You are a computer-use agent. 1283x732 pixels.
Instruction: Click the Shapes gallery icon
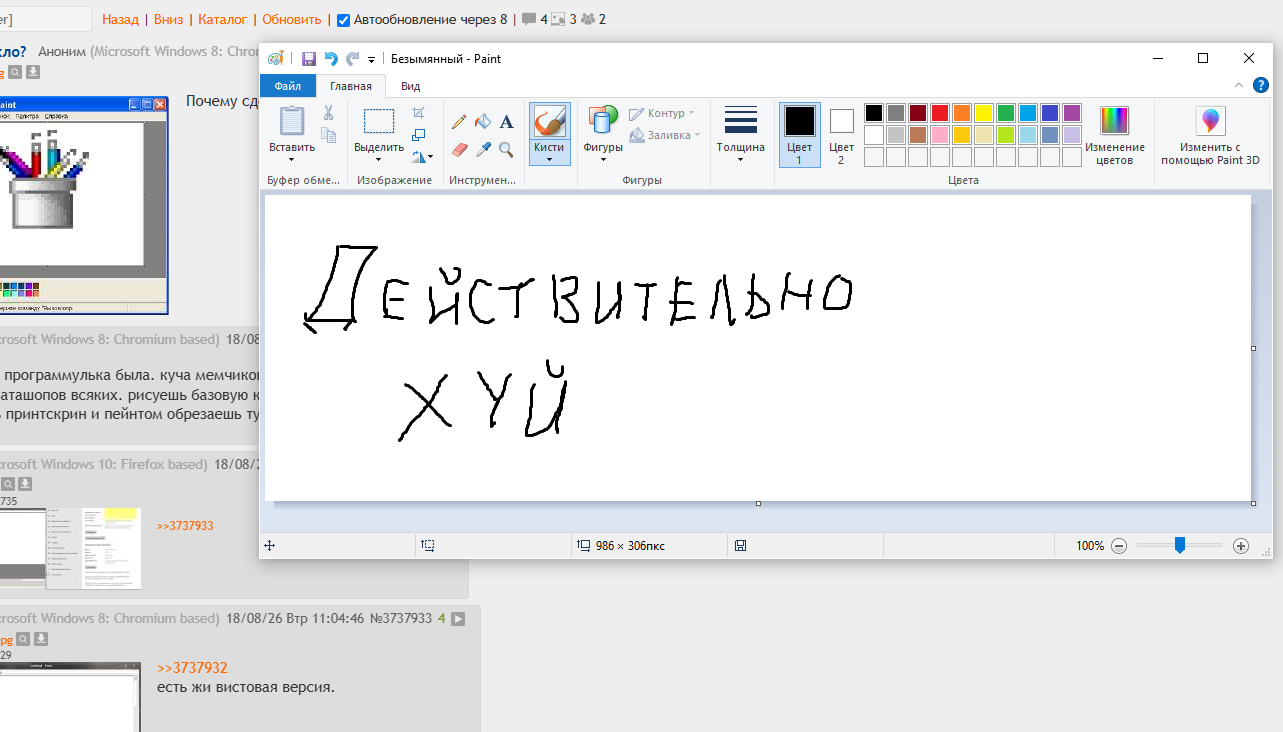(602, 120)
